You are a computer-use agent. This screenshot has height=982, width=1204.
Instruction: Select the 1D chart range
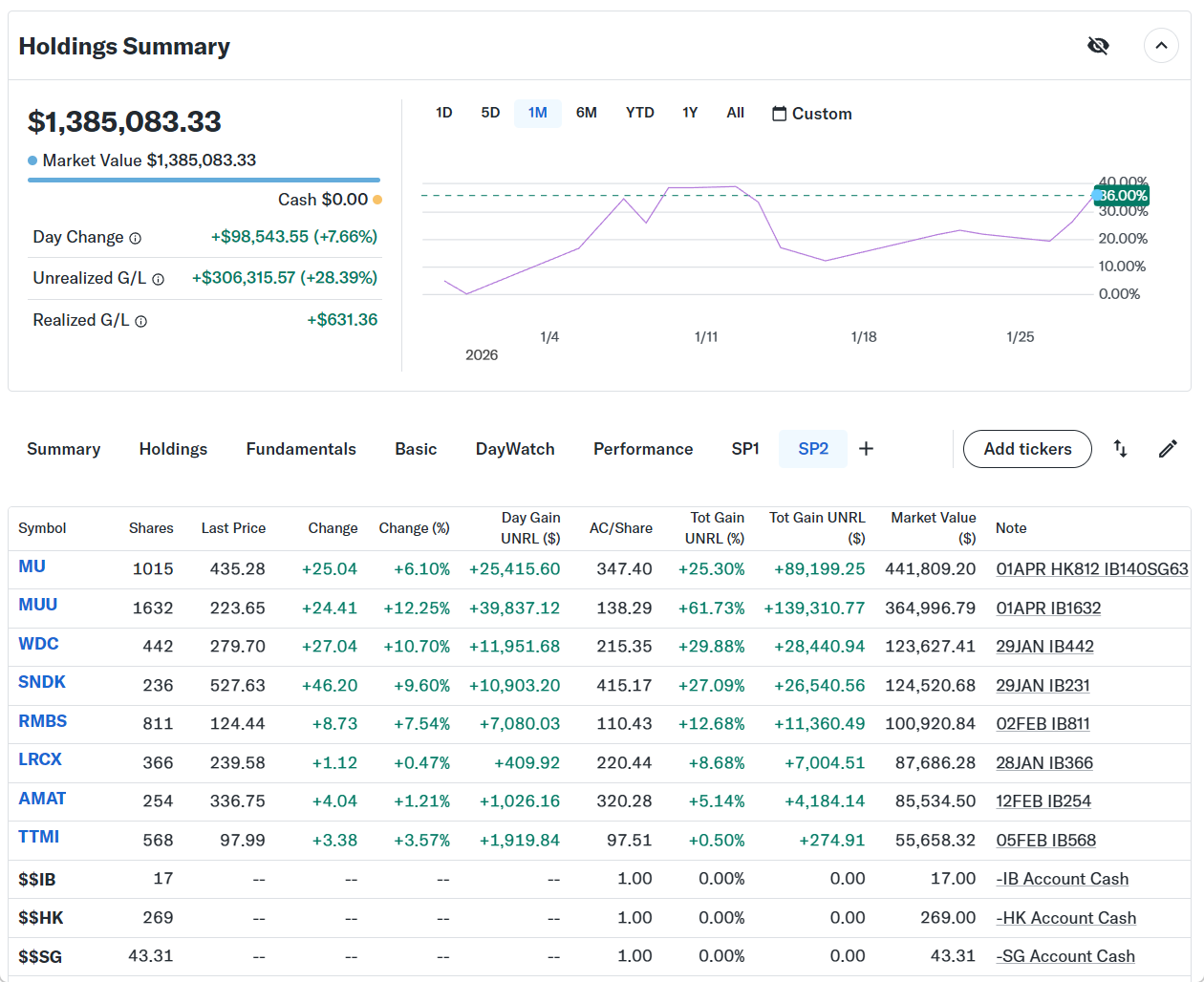coord(443,113)
